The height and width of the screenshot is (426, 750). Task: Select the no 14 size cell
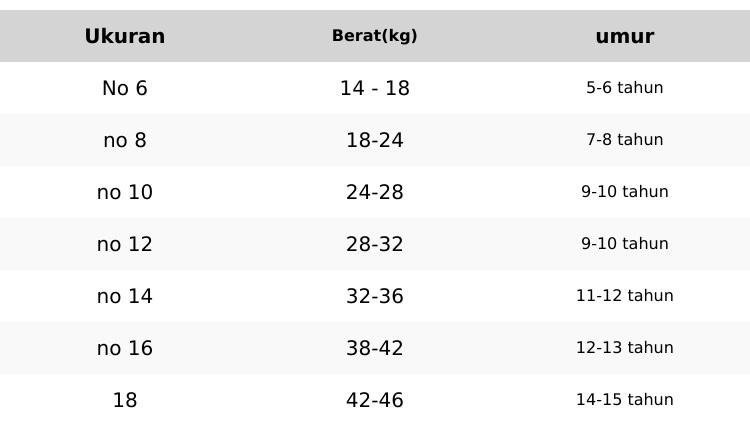click(x=125, y=296)
